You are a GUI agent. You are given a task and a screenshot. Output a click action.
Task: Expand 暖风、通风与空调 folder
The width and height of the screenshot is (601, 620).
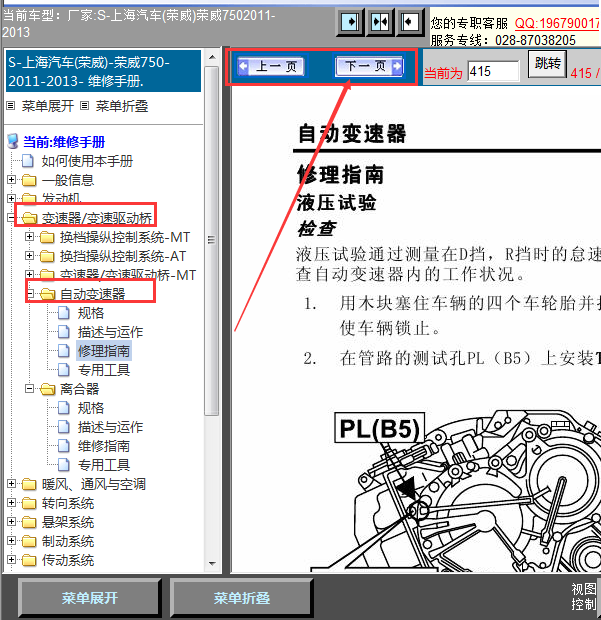pyautogui.click(x=11, y=484)
